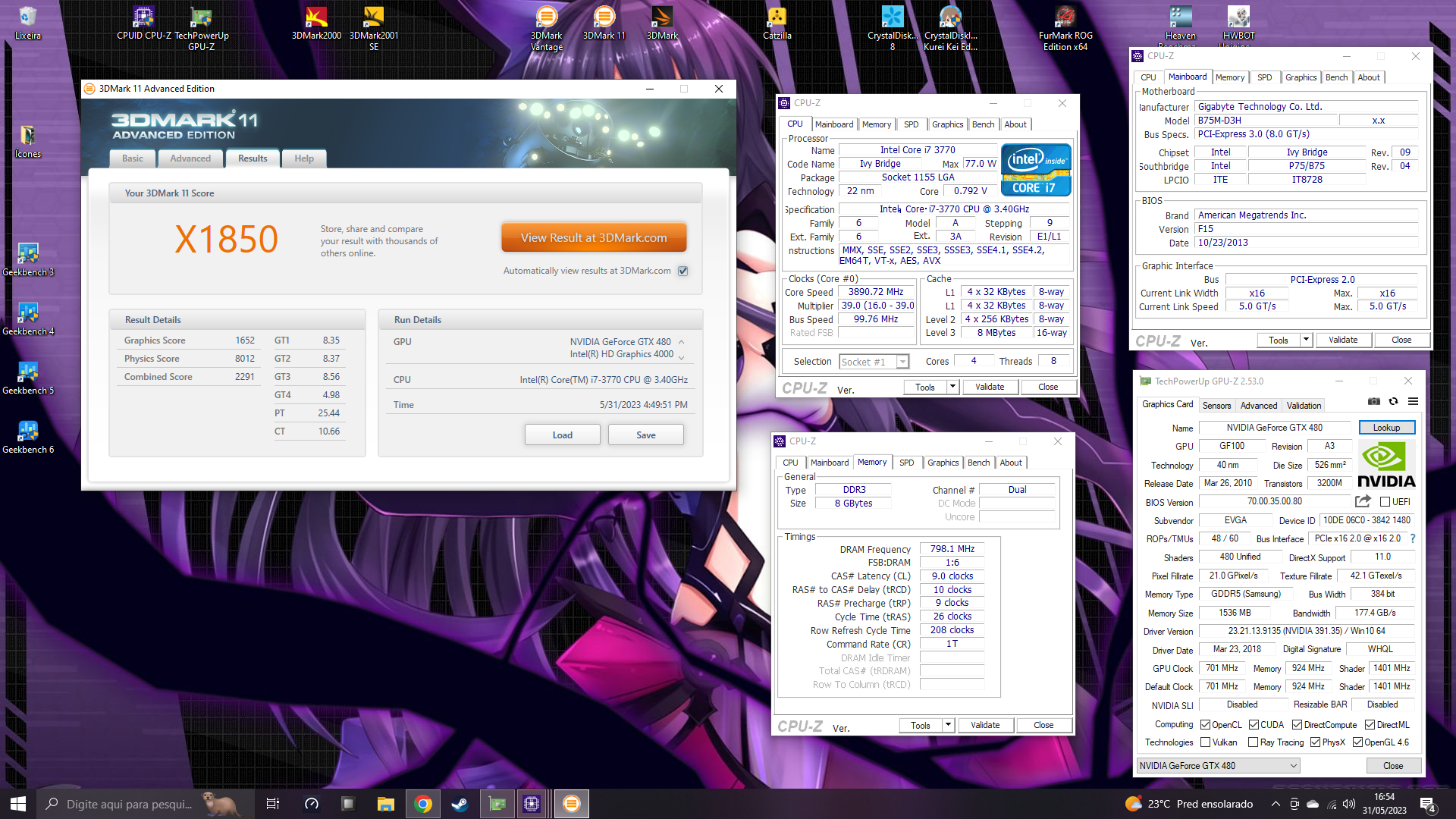The image size is (1456, 819).
Task: Click the taskbar clock showing 16:54
Action: click(x=1384, y=804)
